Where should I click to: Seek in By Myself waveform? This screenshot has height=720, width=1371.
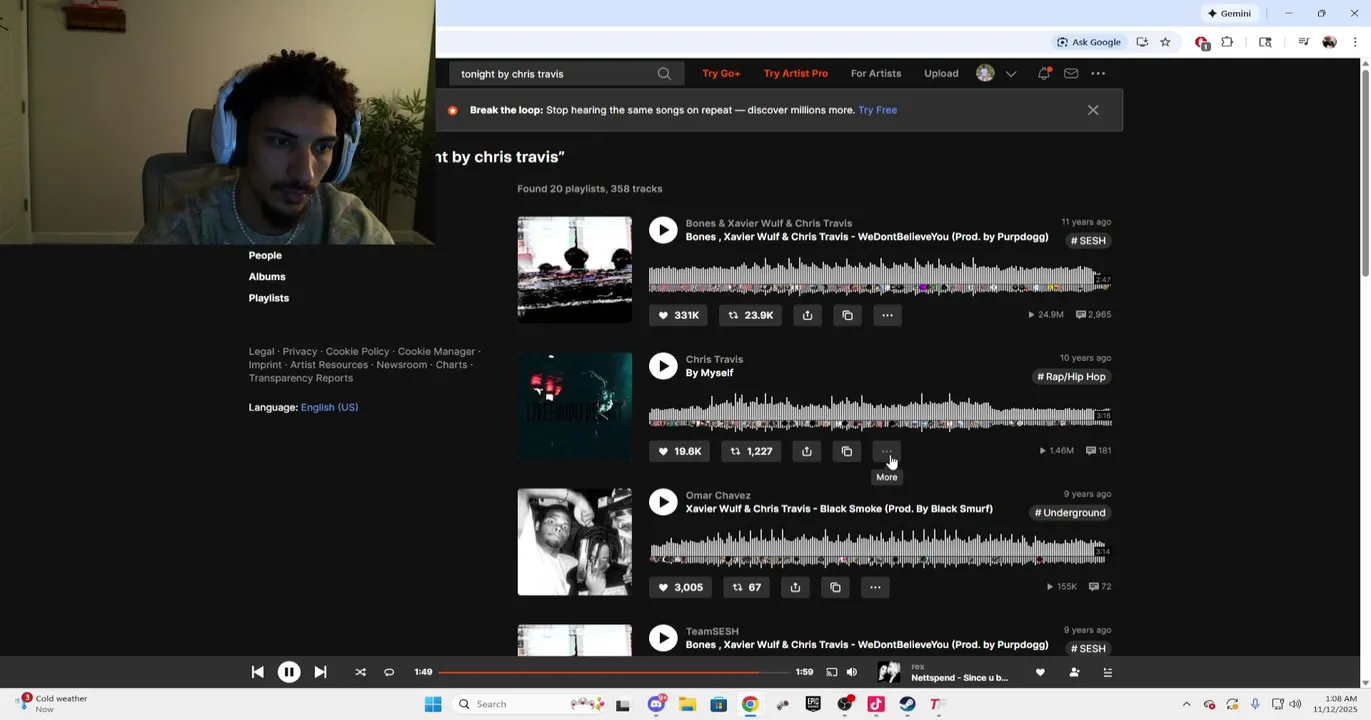[x=879, y=412]
